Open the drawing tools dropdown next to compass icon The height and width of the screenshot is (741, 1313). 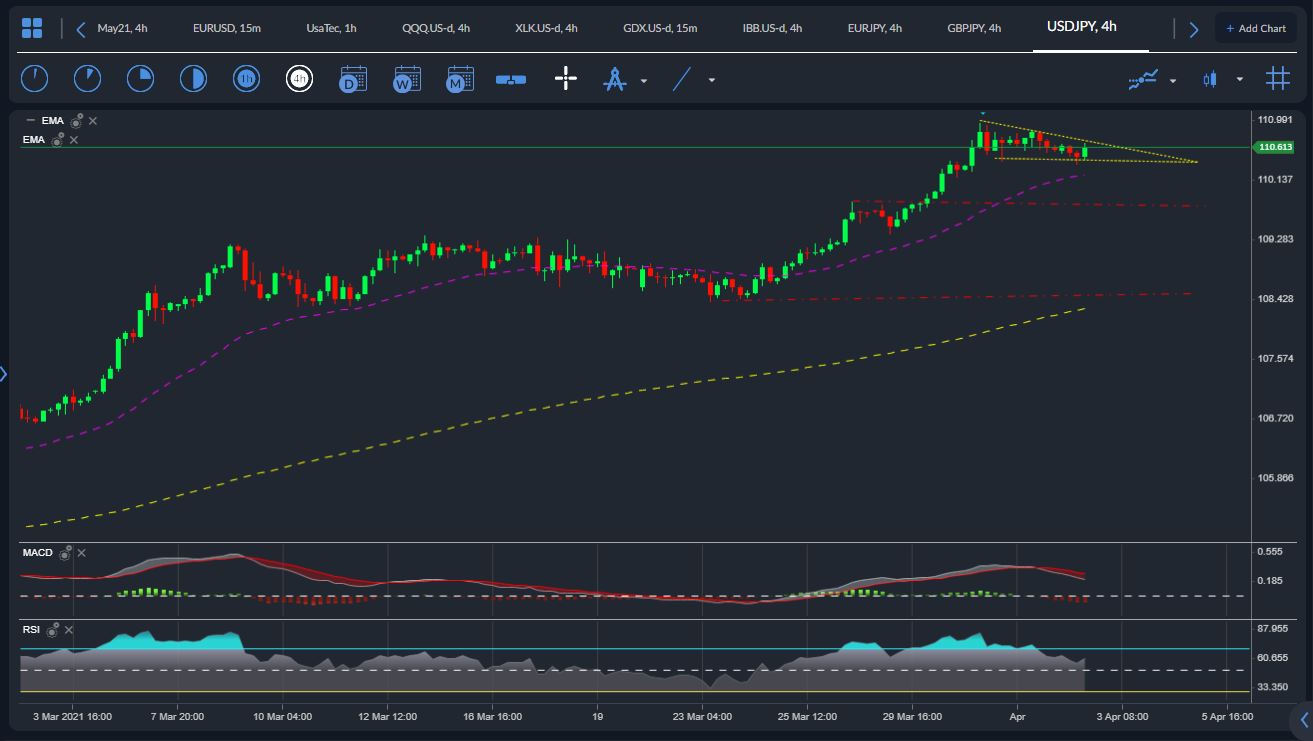644,80
